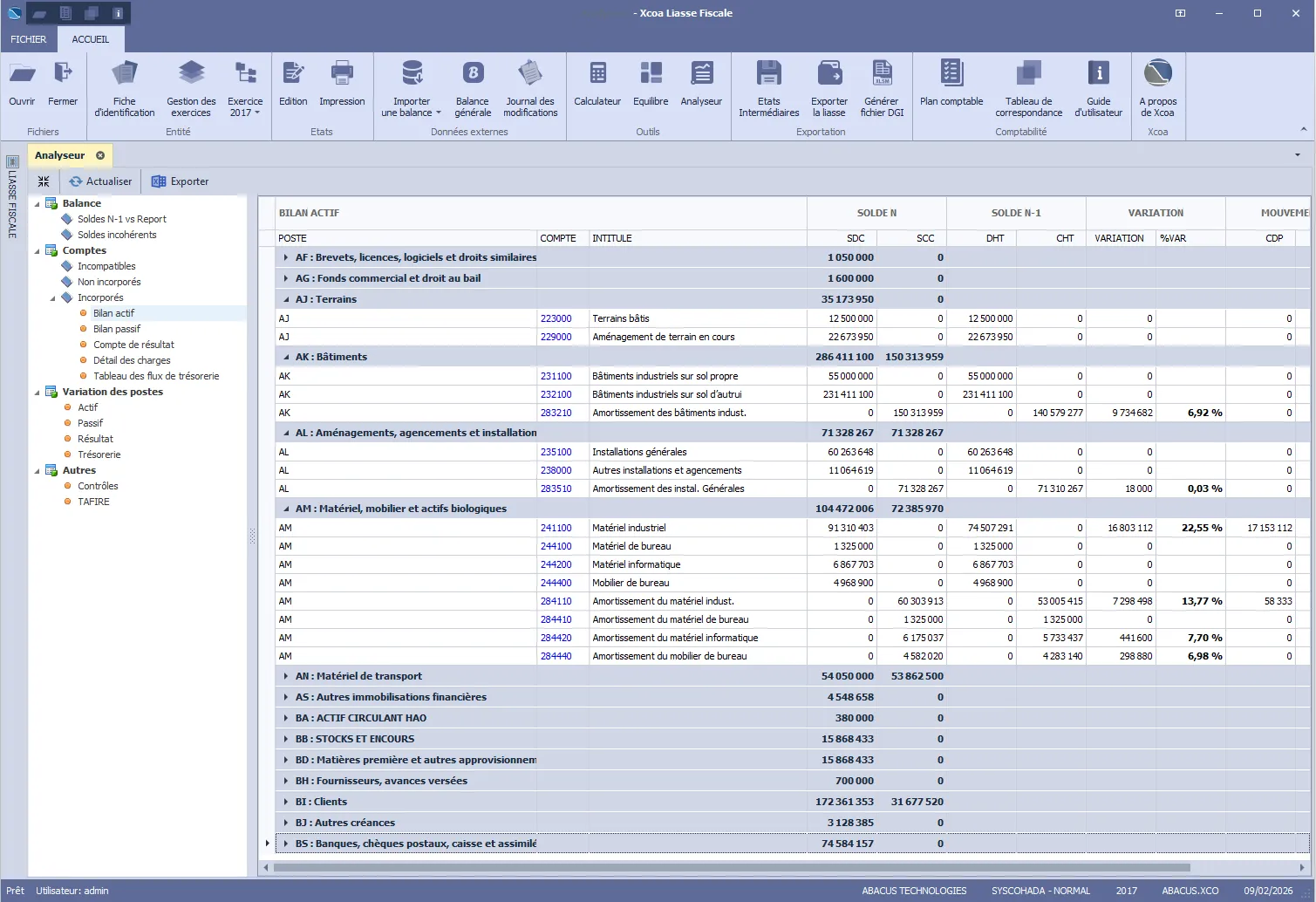1316x902 pixels.
Task: Collapse the AK : Bâtiments group
Action: point(285,356)
